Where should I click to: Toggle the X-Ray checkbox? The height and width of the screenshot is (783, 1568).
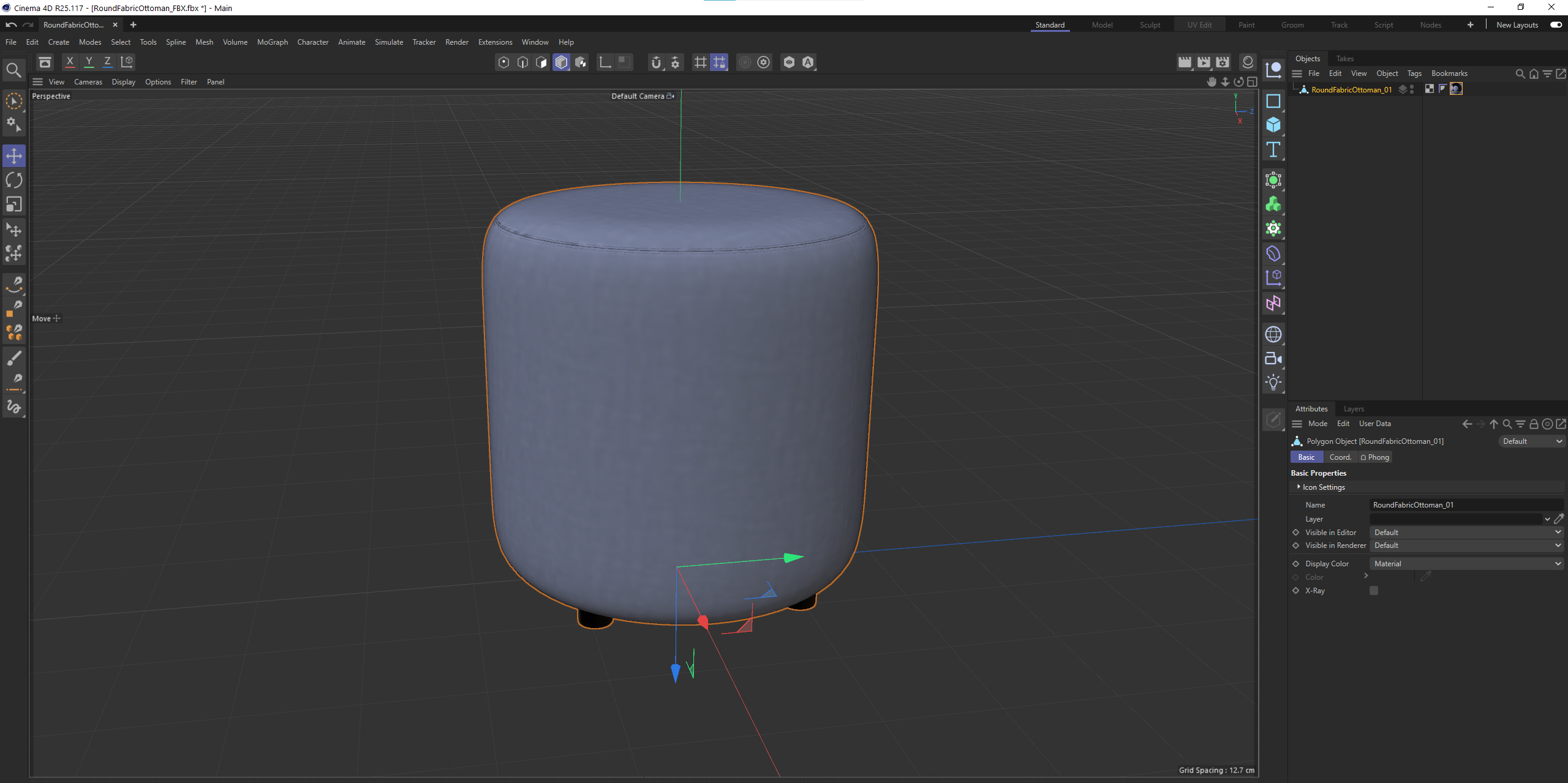[1374, 591]
